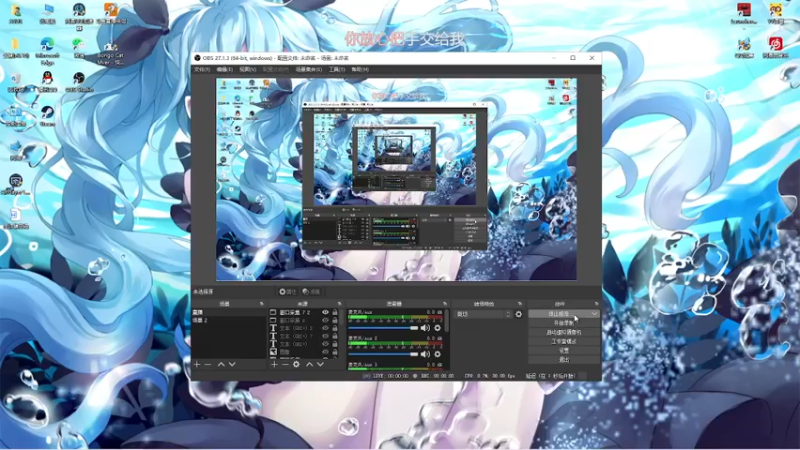Click the 退出 exit button in Controls
This screenshot has height=450, width=800.
(x=564, y=360)
